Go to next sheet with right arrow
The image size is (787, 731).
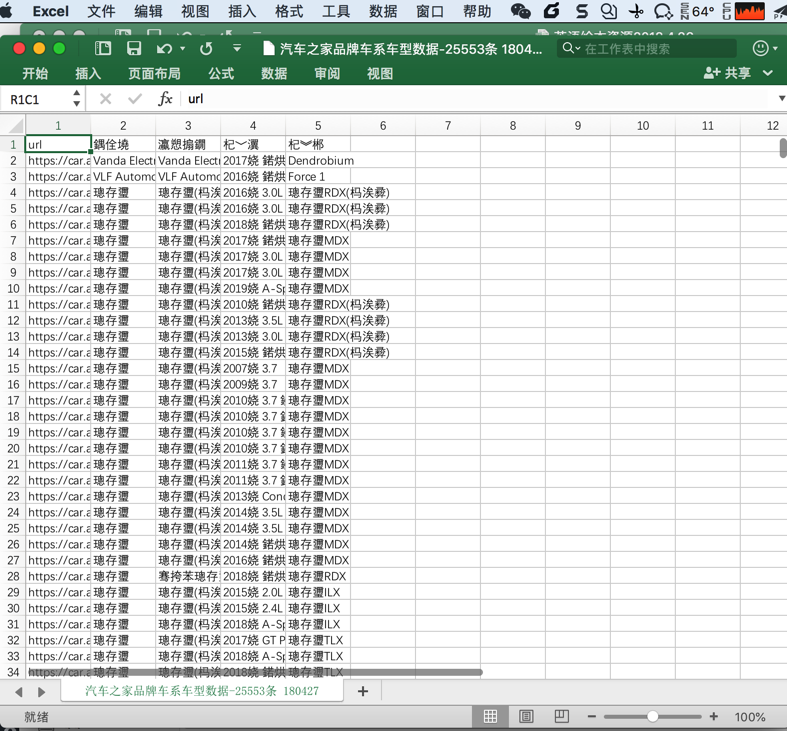point(42,692)
